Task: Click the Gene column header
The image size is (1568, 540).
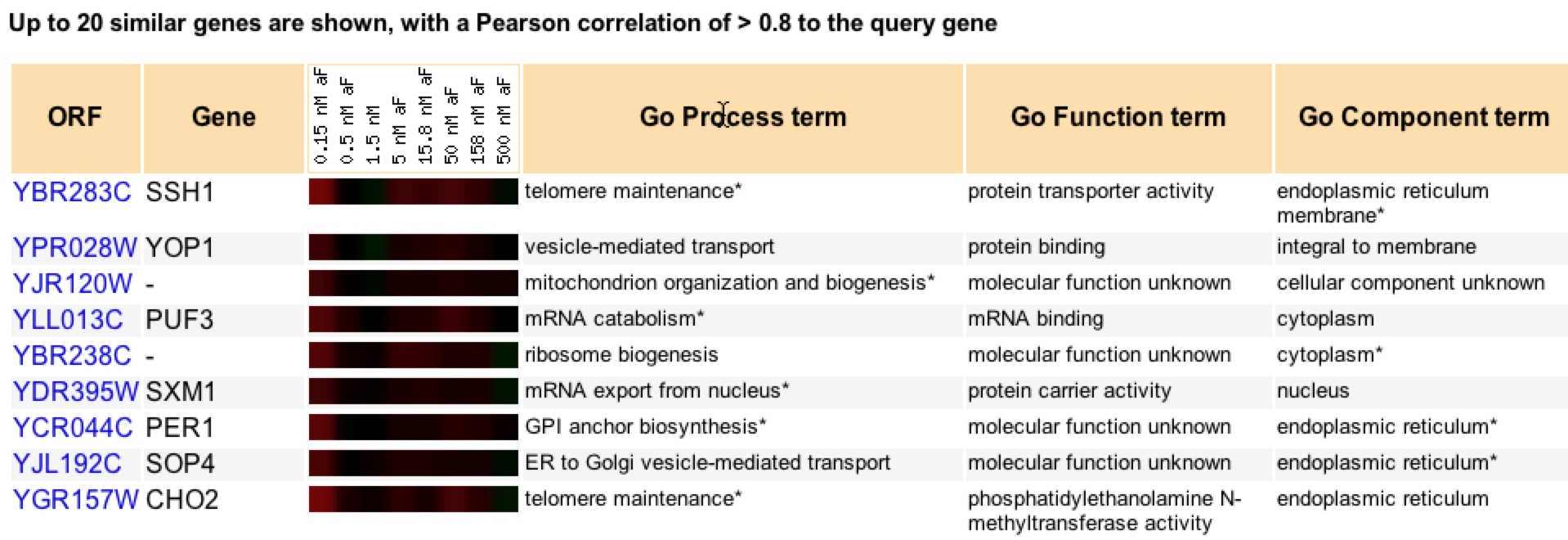Action: coord(224,118)
